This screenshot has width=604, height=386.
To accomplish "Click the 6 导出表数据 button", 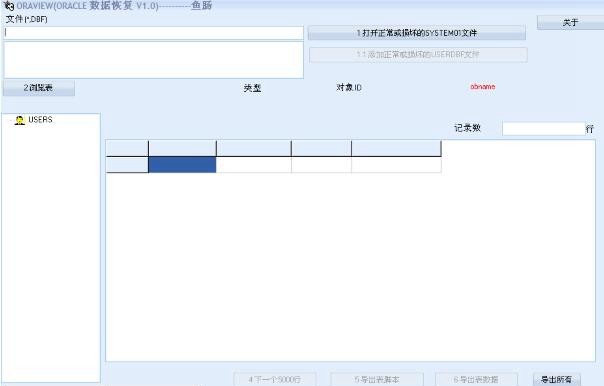I will 476,379.
